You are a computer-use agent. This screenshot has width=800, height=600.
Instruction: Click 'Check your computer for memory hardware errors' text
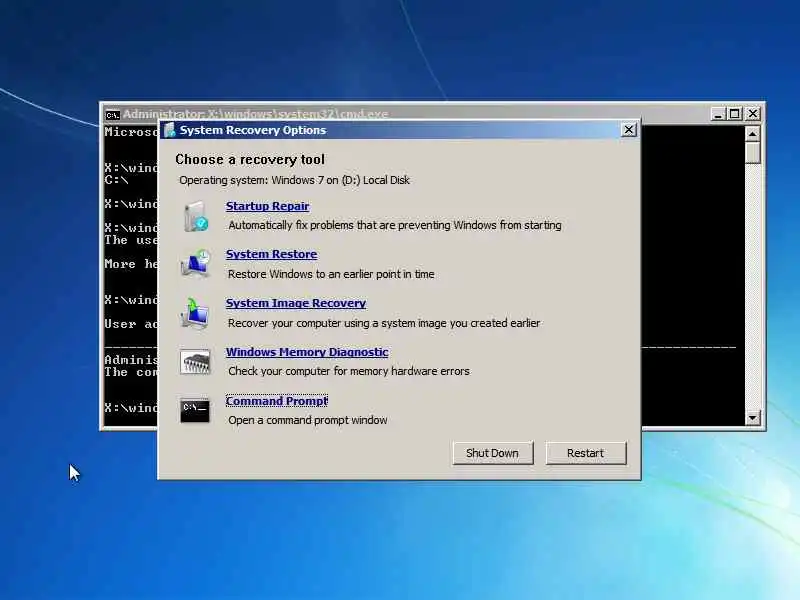pyautogui.click(x=349, y=371)
